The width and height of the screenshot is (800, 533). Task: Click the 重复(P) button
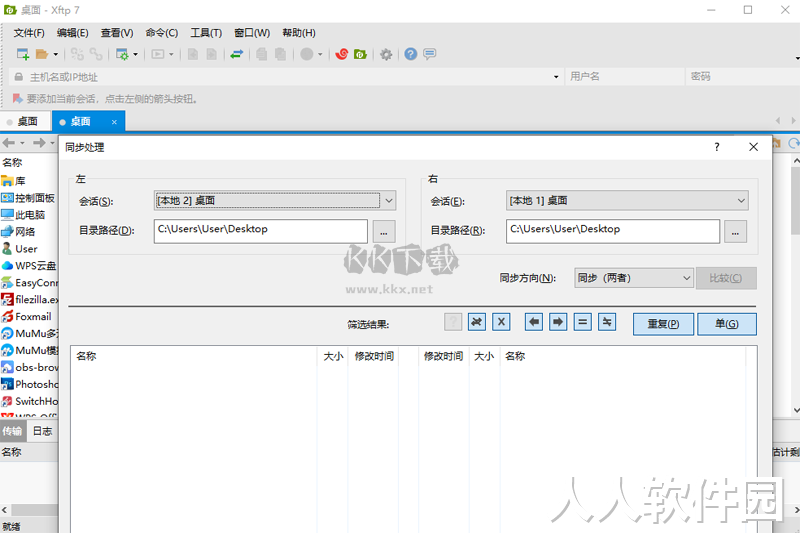pos(663,324)
